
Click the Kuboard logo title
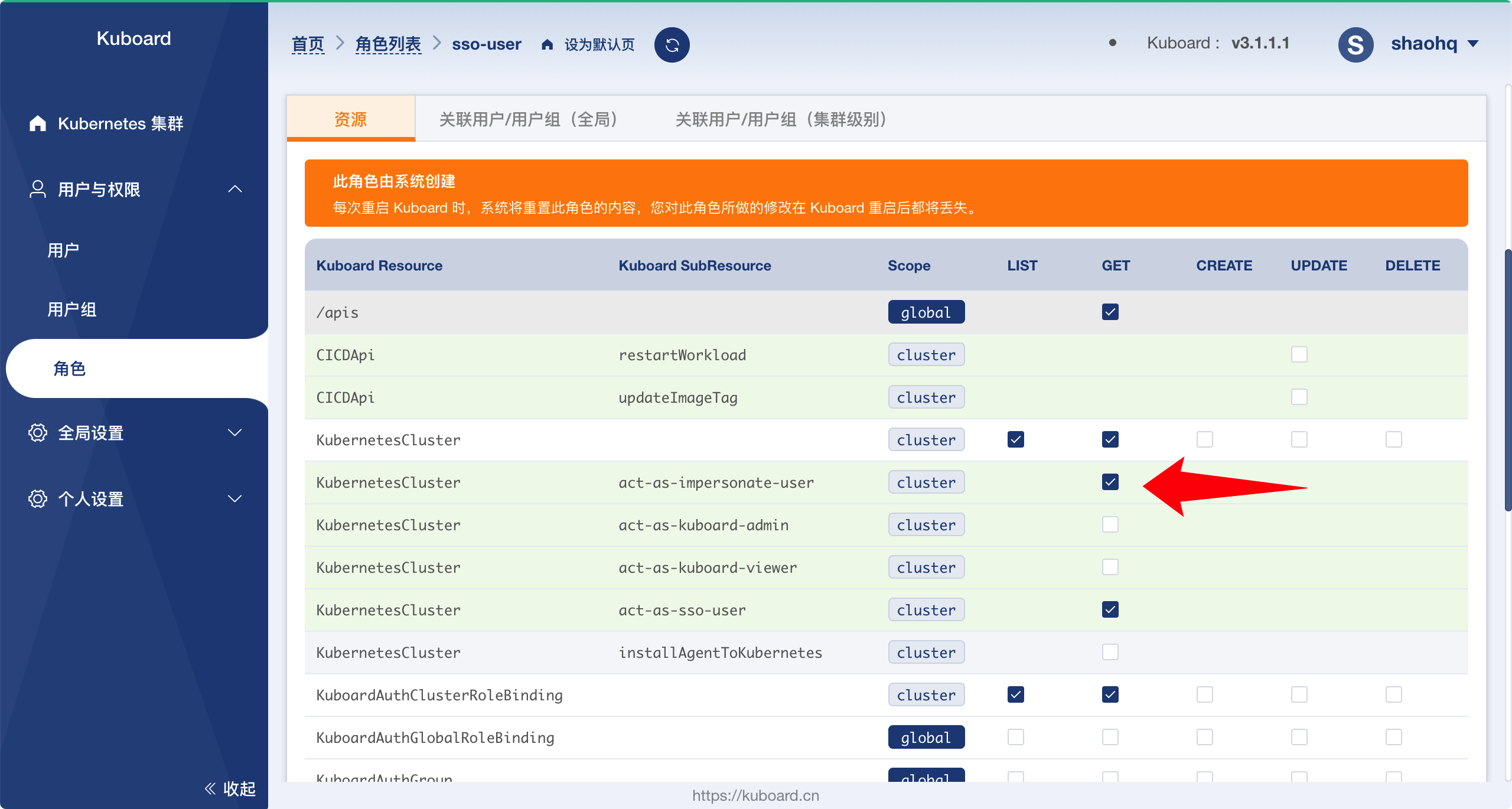(x=134, y=38)
